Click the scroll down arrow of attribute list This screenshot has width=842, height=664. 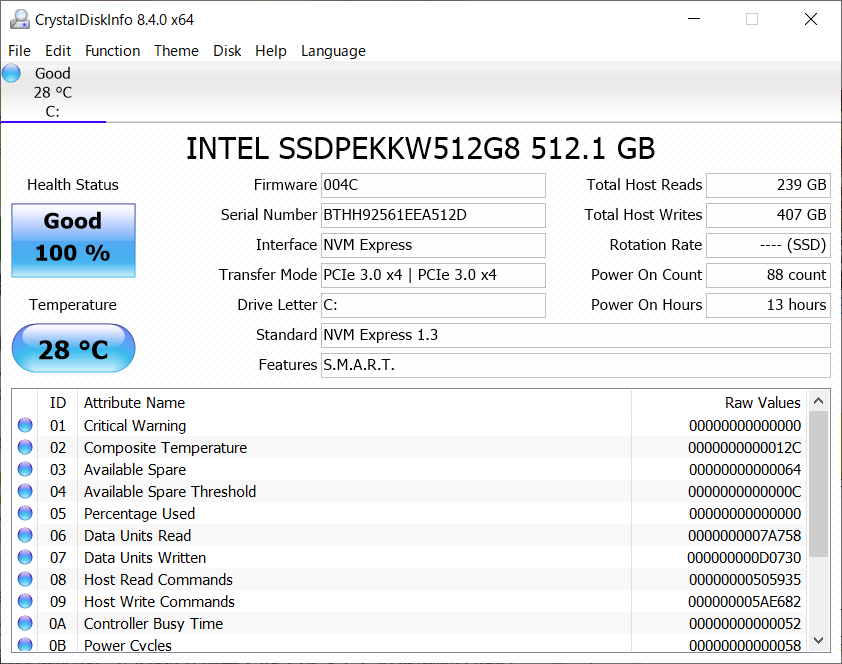pyautogui.click(x=818, y=640)
